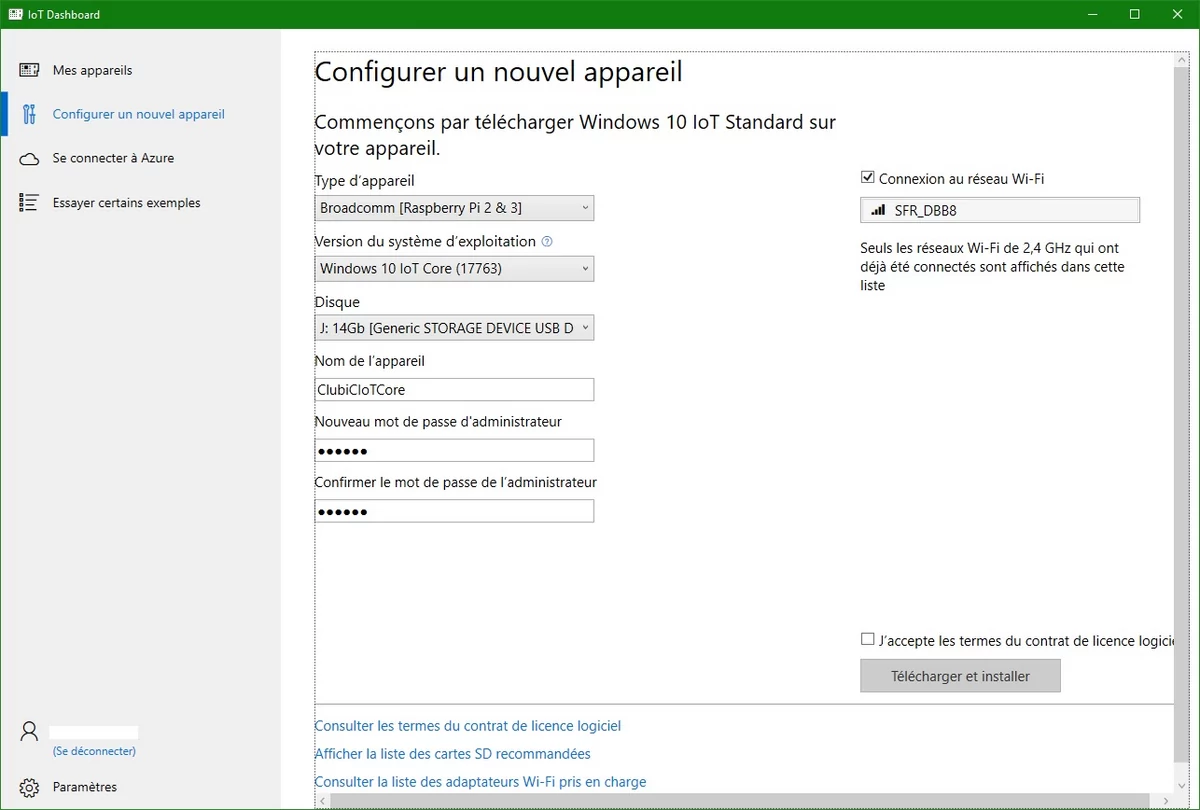
Task: Select the SFR_DBB8 Wi-Fi network entry
Action: point(1000,210)
